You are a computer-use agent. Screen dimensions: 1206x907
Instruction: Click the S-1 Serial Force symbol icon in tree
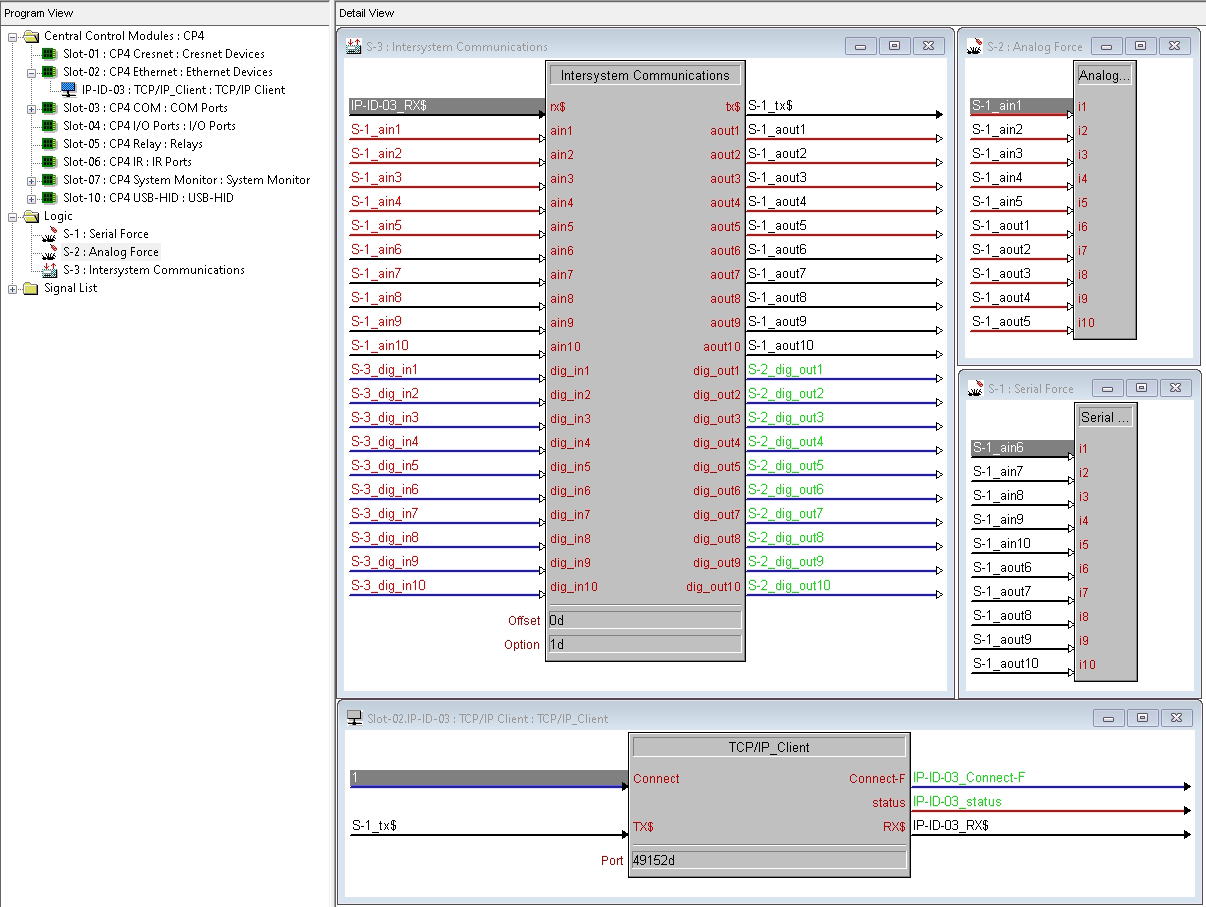click(49, 234)
